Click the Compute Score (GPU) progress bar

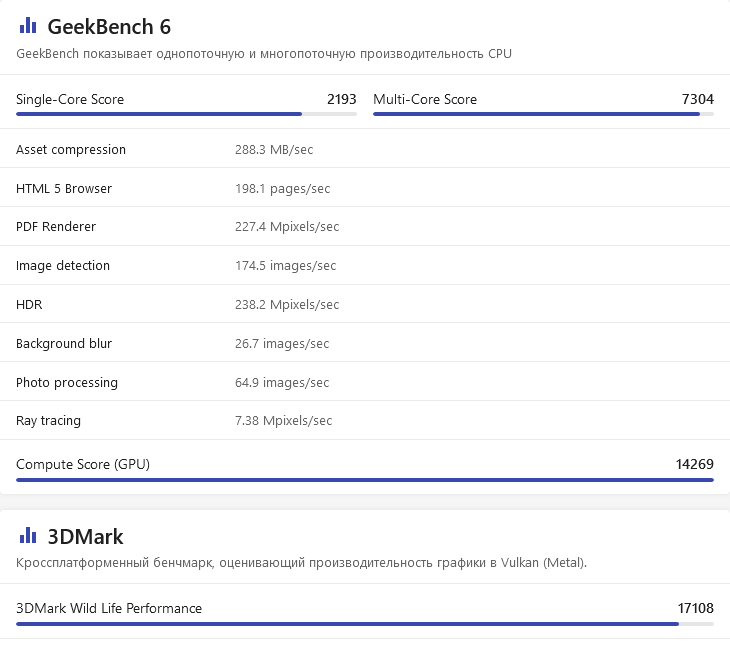pos(365,480)
